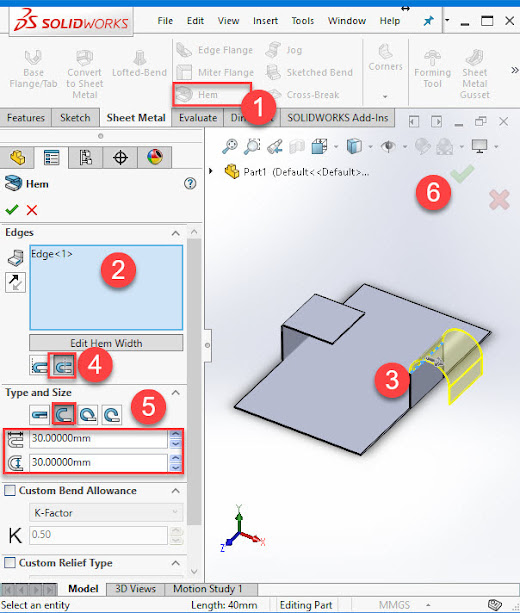Click the hem Length input field

pos(98,439)
